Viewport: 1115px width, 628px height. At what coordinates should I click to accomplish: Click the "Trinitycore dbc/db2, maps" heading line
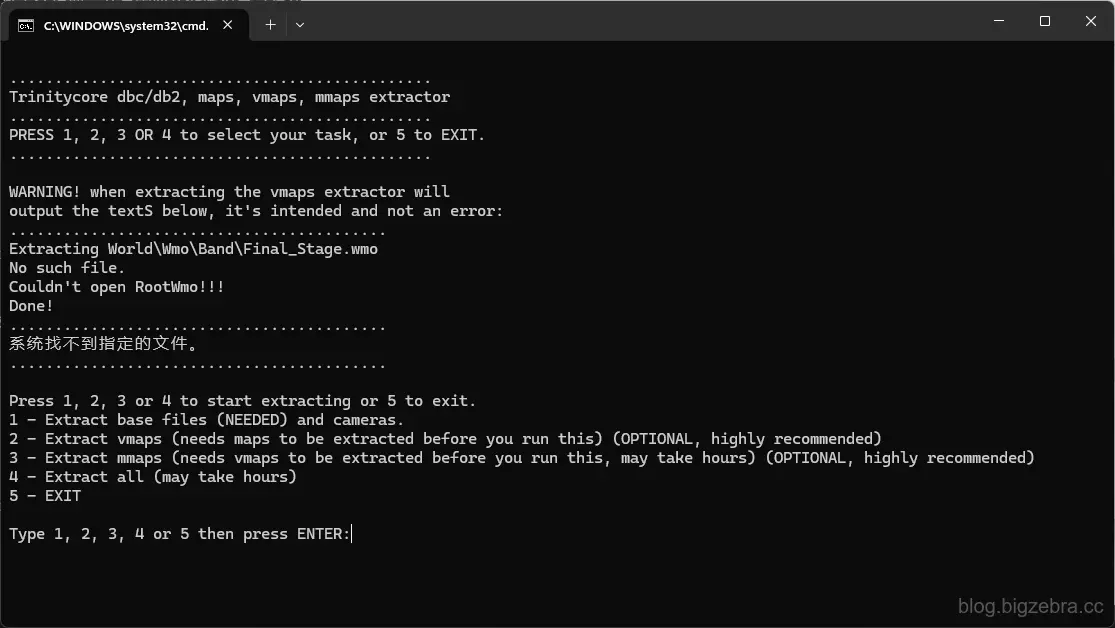tap(230, 97)
